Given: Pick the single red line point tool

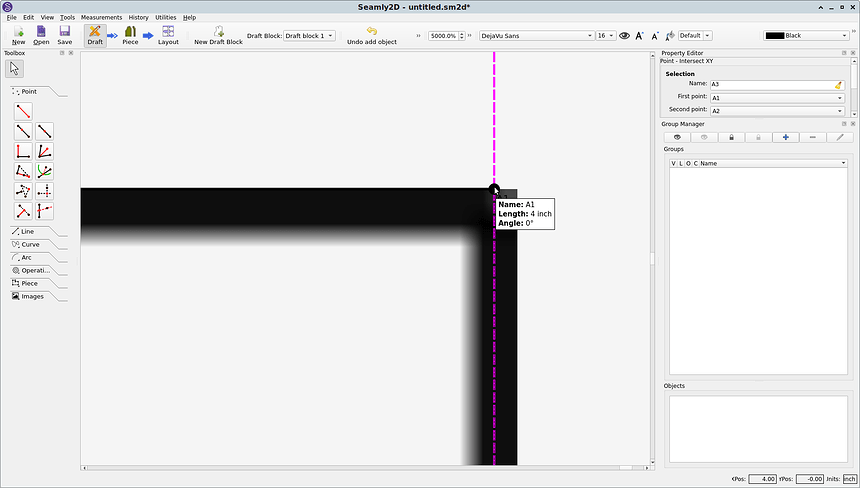Looking at the screenshot, I should pos(23,111).
